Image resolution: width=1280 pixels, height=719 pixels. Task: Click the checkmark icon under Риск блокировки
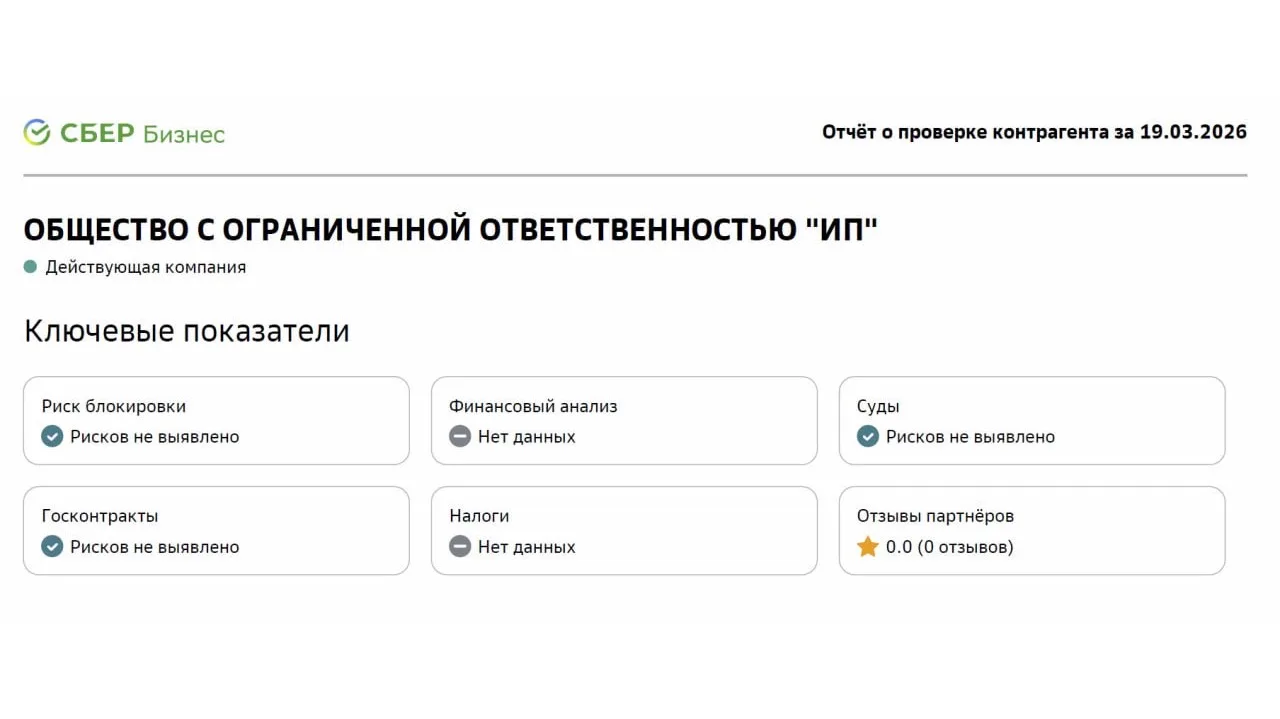click(x=52, y=437)
